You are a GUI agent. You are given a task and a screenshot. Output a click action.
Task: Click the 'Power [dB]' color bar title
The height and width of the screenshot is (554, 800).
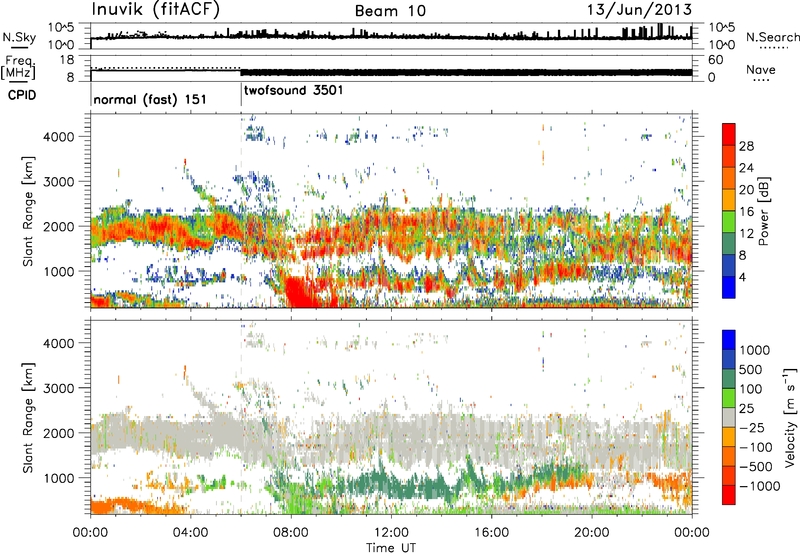(763, 211)
